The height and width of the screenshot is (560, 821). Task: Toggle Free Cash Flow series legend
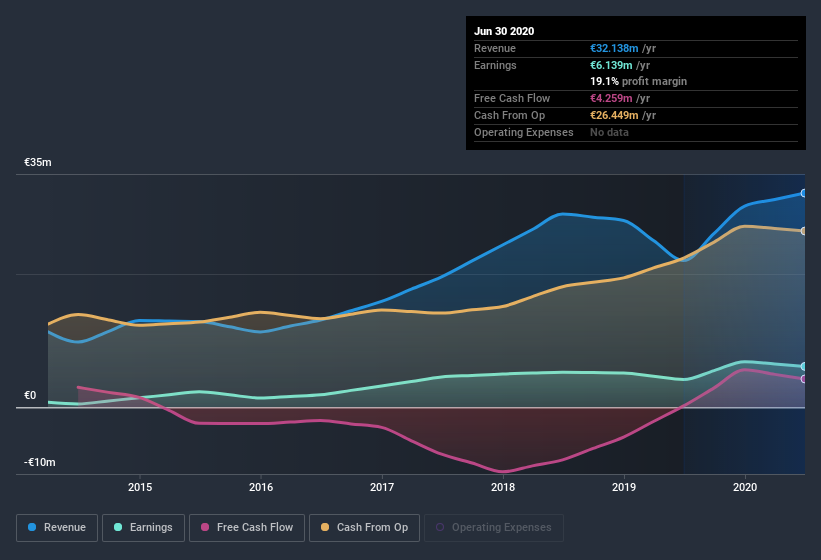(247, 528)
